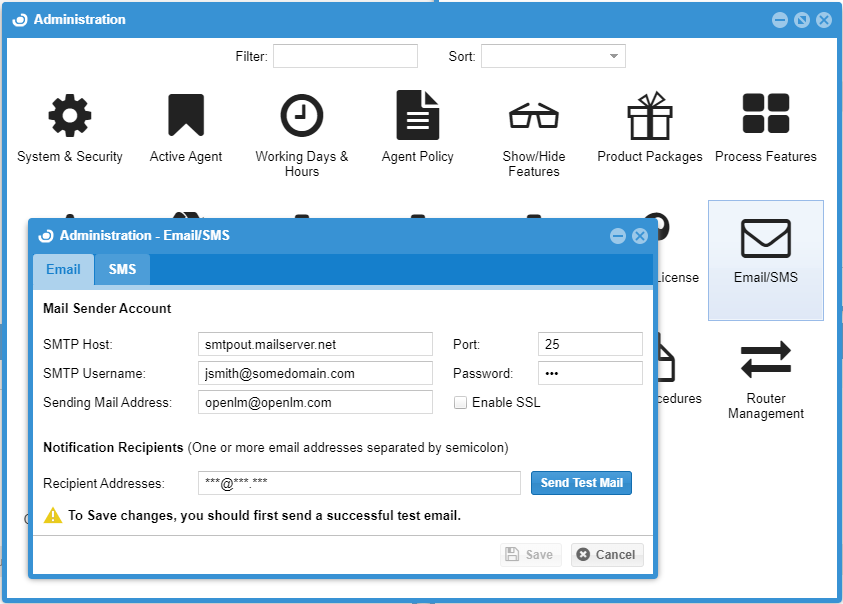Viewport: 843px width, 604px height.
Task: Click the Send Test Mail button
Action: point(581,483)
